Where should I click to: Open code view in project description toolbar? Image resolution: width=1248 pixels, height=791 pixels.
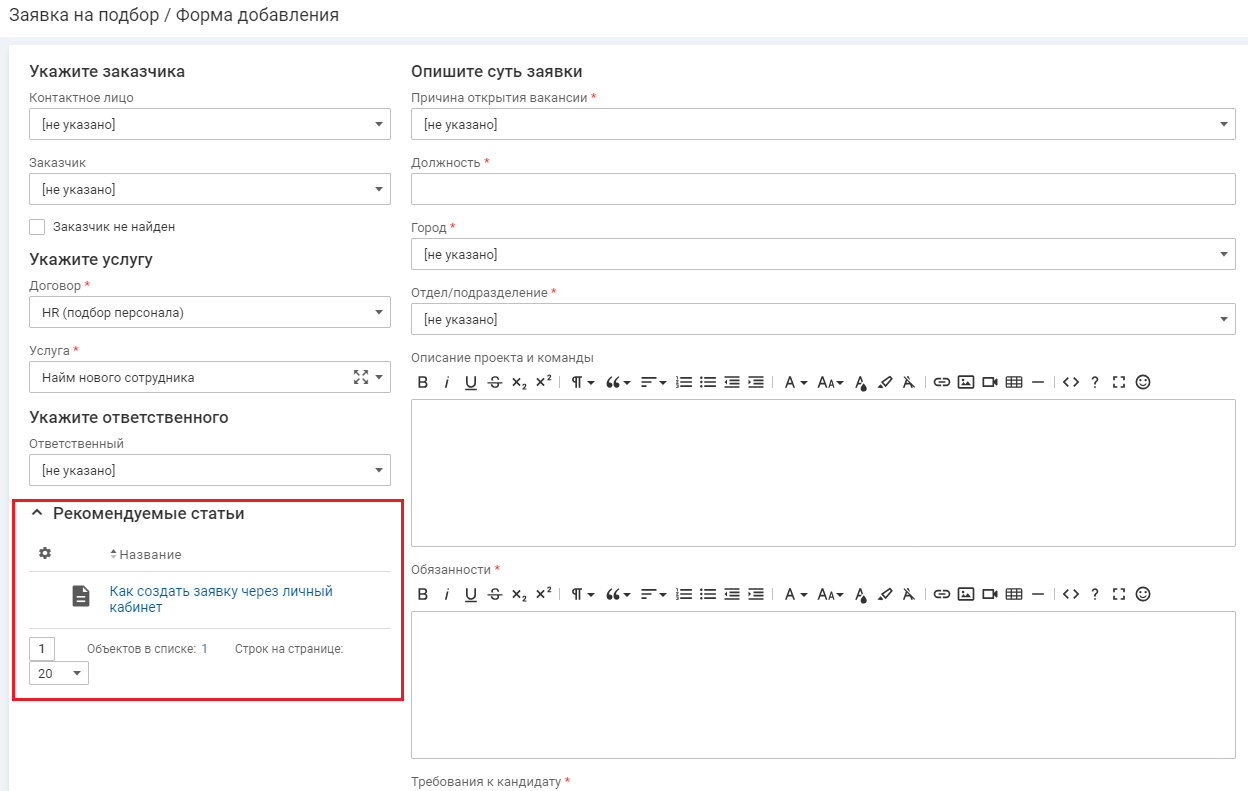1070,382
